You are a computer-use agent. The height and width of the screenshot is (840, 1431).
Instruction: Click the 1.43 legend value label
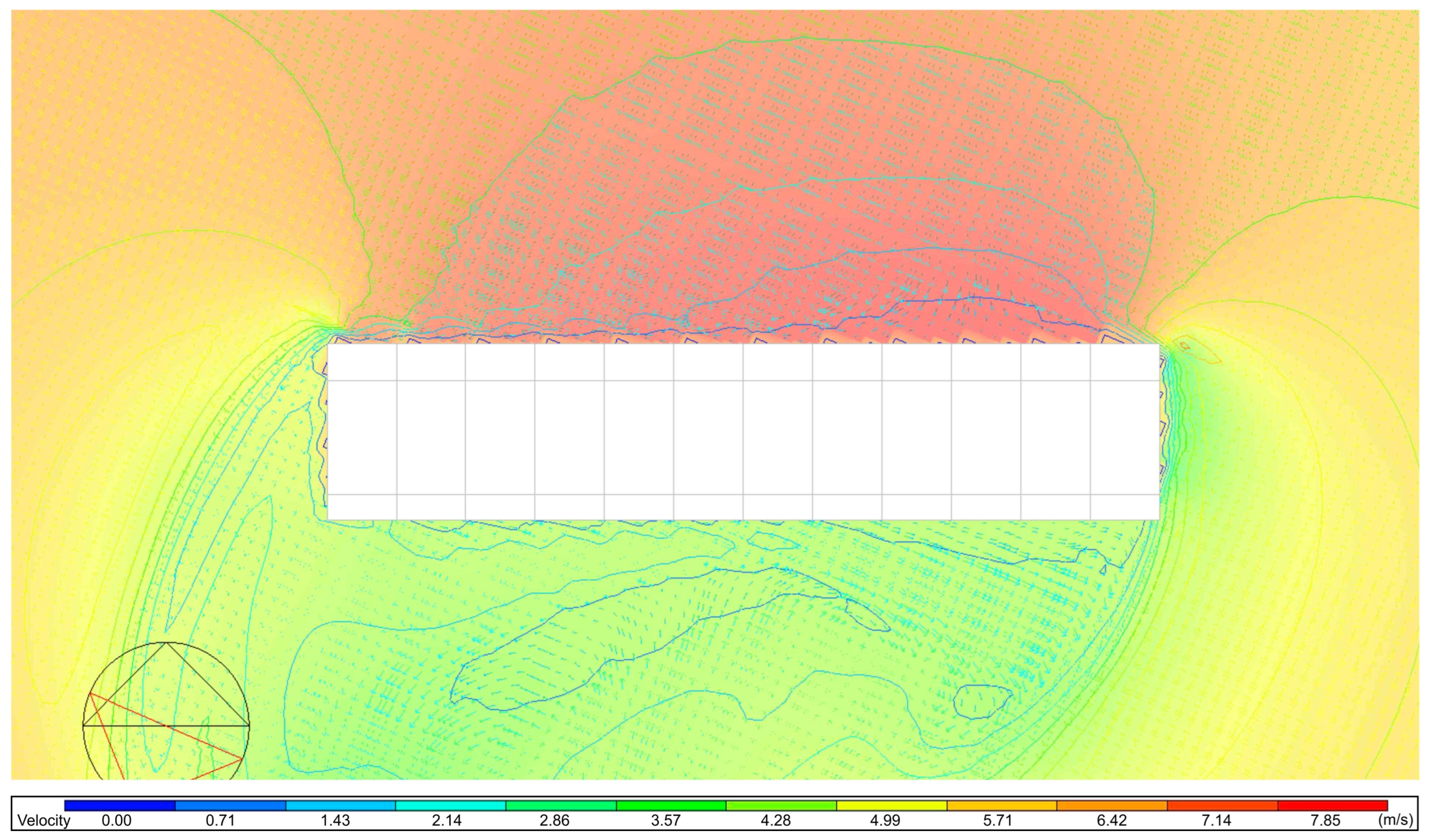click(x=336, y=821)
